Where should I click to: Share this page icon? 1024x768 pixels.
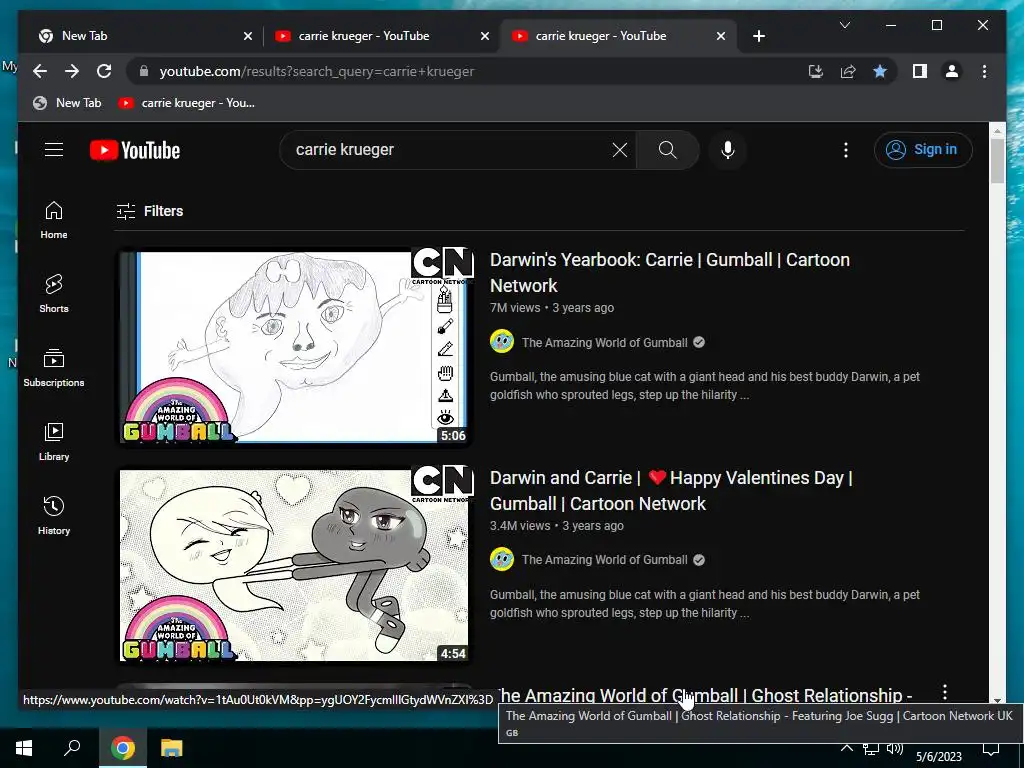848,71
